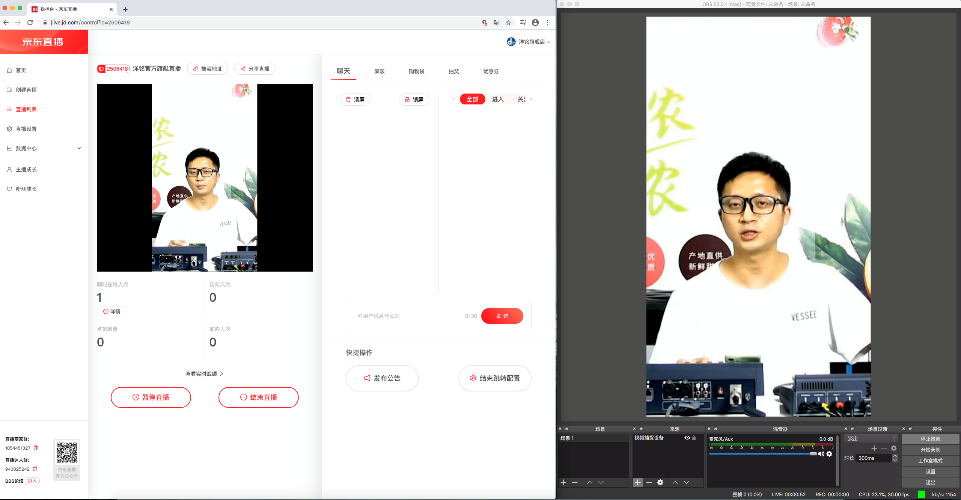The height and width of the screenshot is (500, 961).
Task: Move source up with arrow in OBS Sources panel
Action: click(x=675, y=482)
